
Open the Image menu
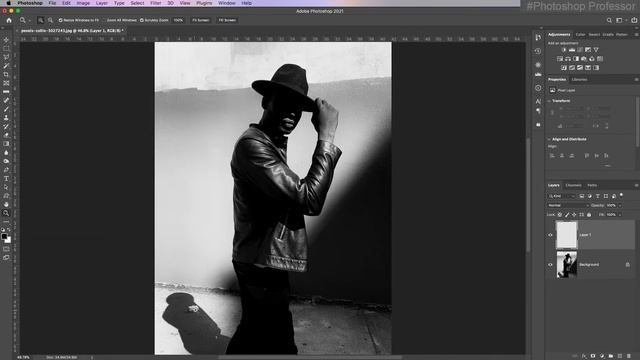pyautogui.click(x=83, y=3)
